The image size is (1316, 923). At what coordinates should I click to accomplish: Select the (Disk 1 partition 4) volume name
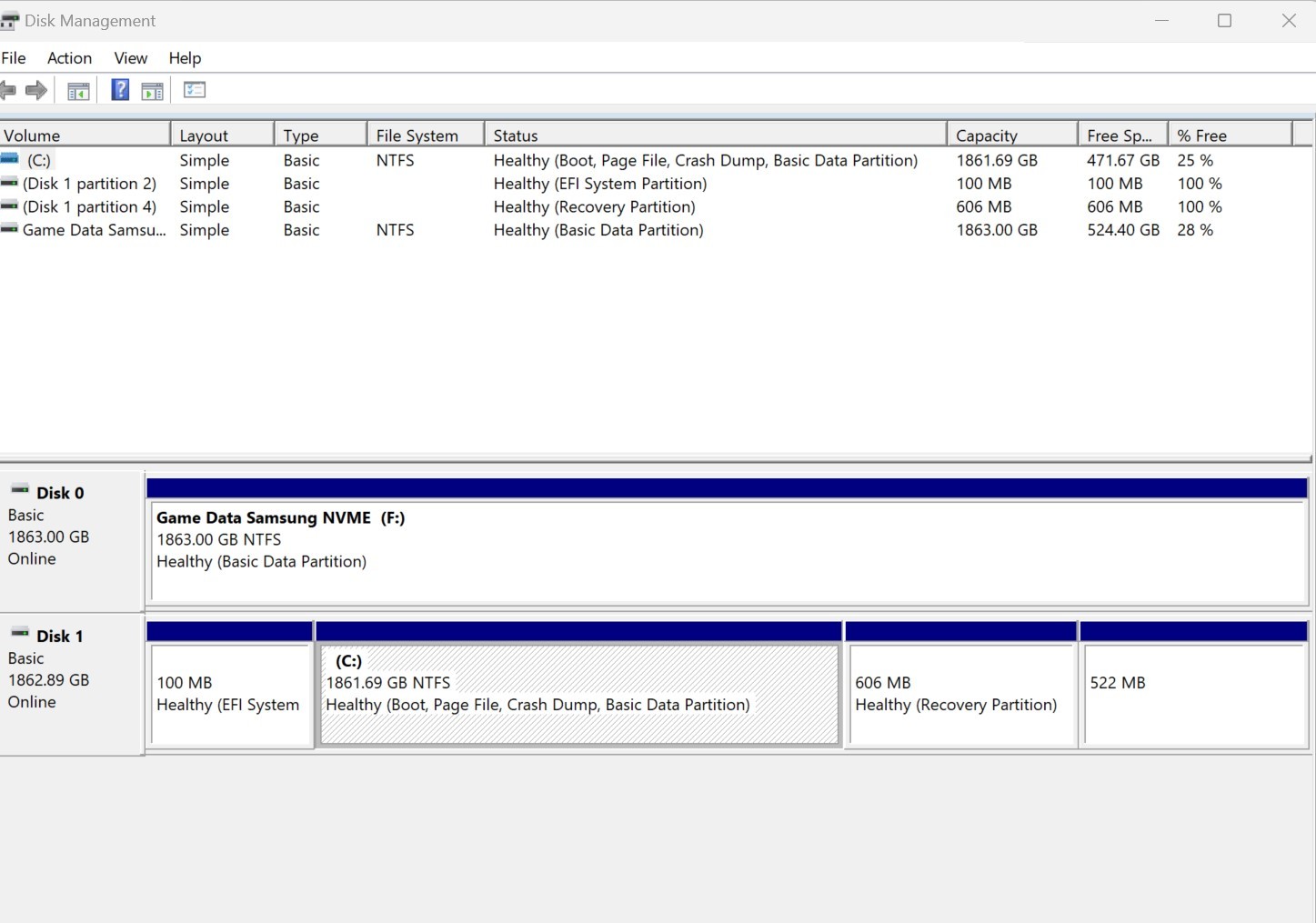click(x=89, y=207)
